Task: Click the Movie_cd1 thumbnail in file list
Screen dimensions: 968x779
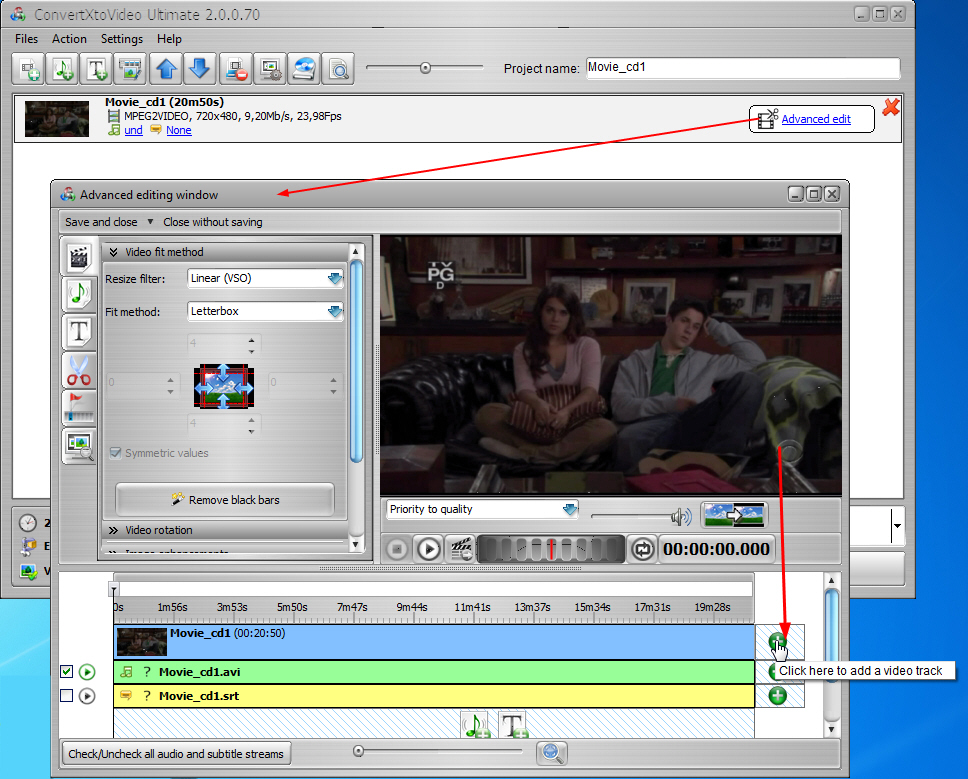Action: [x=57, y=119]
